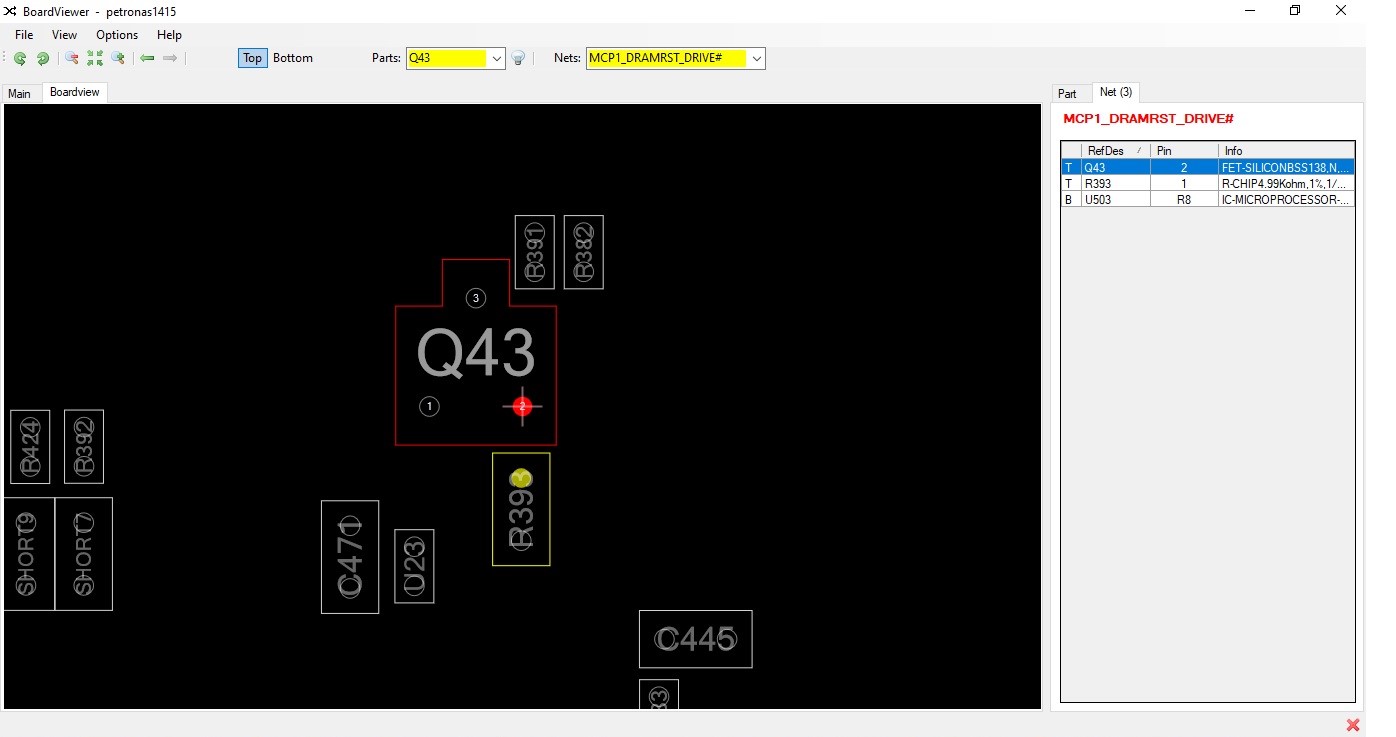This screenshot has width=1396, height=737.
Task: Go back with the green left arrow
Action: coord(147,58)
